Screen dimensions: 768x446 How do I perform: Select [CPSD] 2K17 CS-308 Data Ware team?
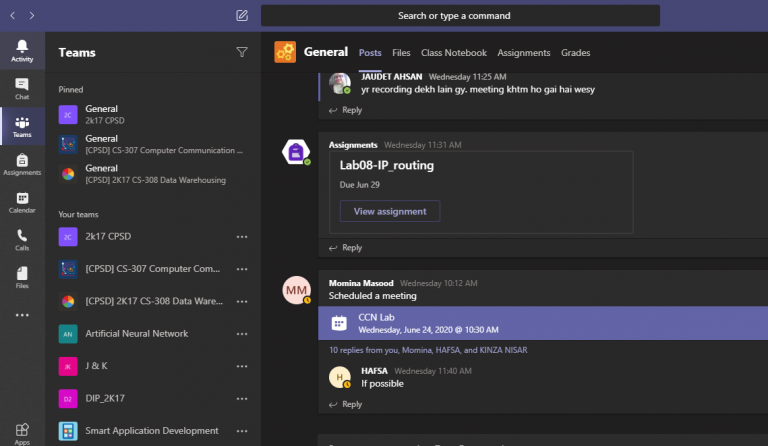click(153, 301)
